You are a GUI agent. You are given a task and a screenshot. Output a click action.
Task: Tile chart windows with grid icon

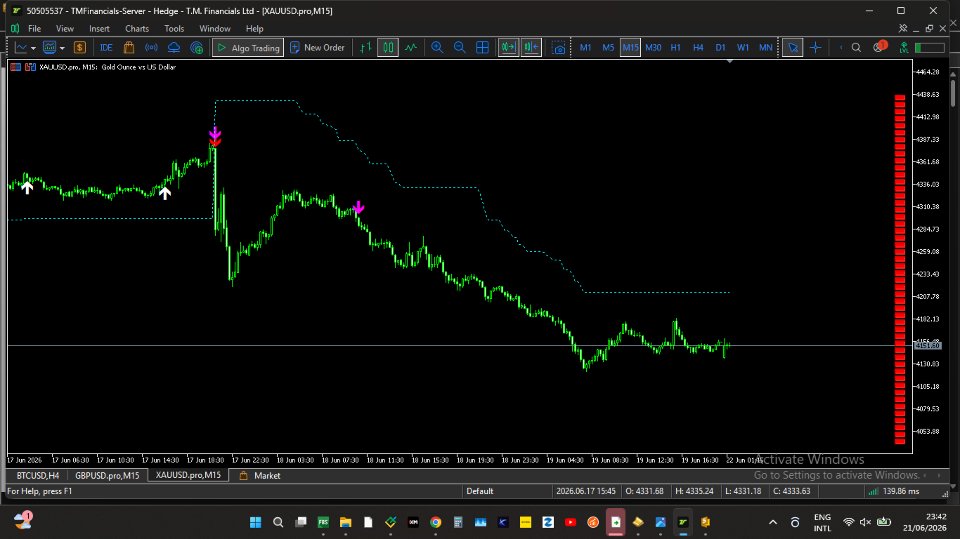(482, 47)
